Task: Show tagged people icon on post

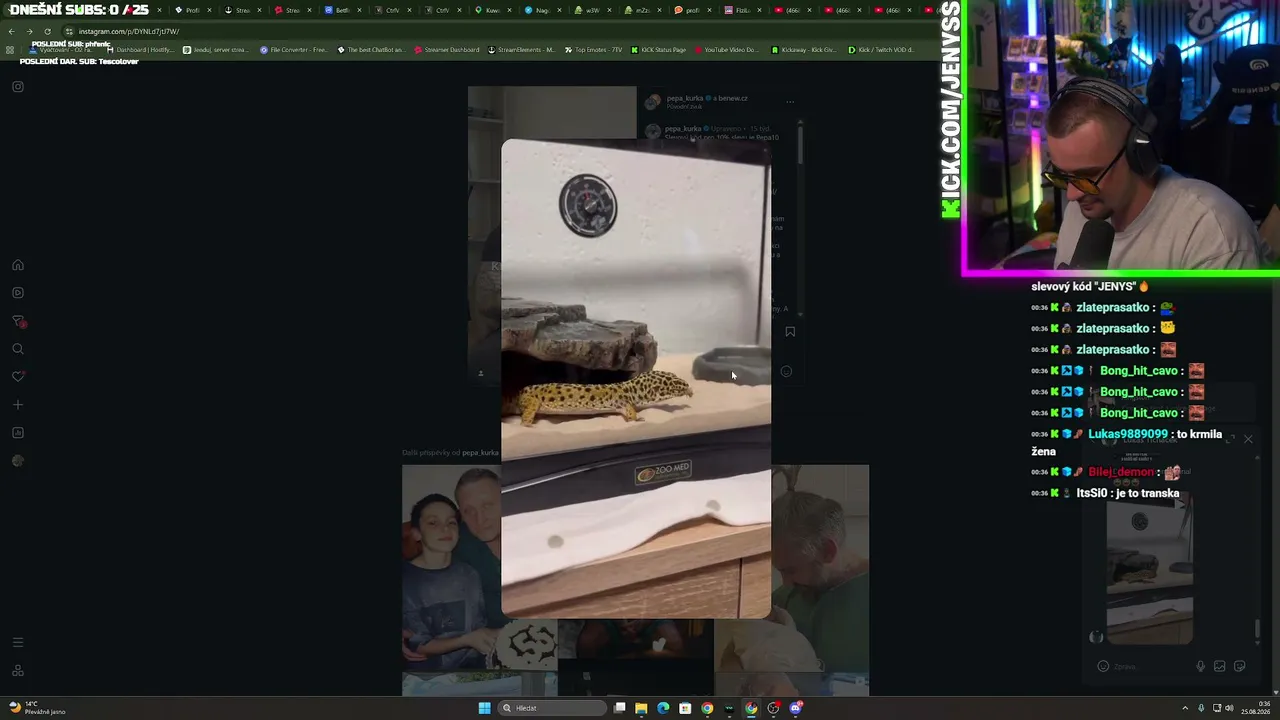Action: (481, 374)
